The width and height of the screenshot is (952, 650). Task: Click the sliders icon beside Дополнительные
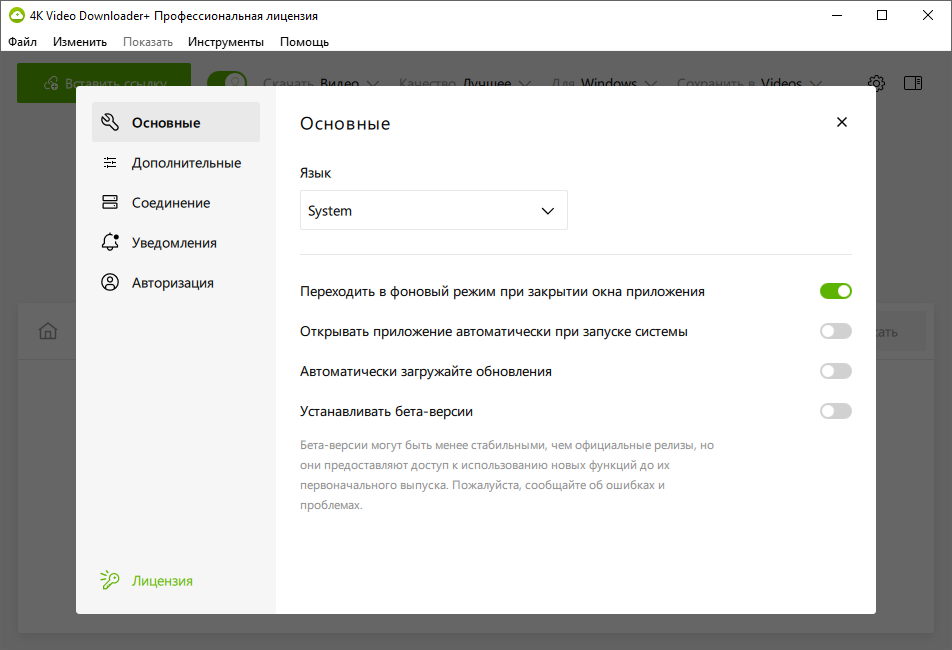coord(110,163)
